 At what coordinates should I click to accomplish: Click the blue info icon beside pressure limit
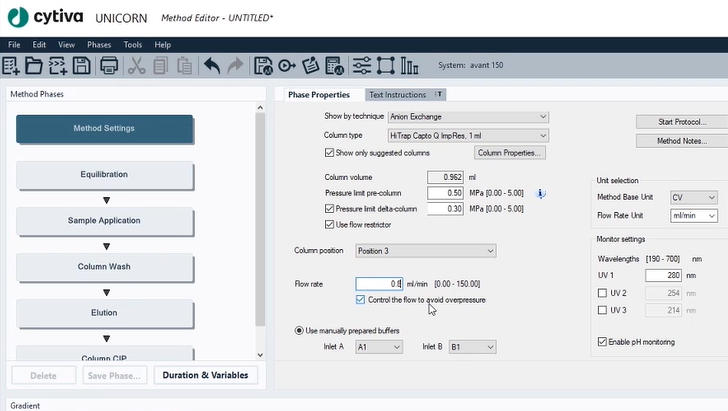(541, 193)
